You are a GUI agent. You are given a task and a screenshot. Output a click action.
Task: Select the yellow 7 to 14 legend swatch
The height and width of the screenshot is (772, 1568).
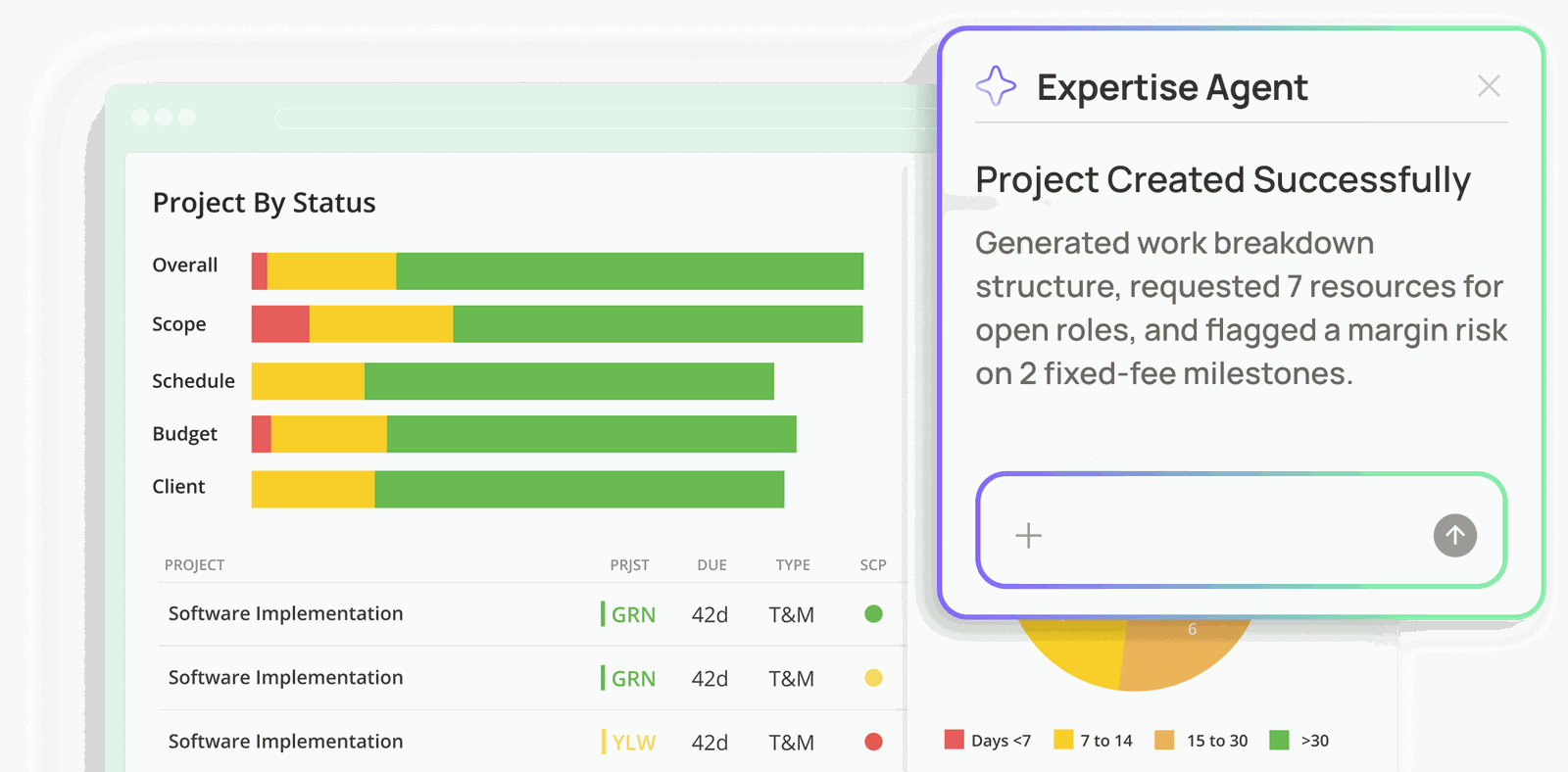coord(1063,740)
